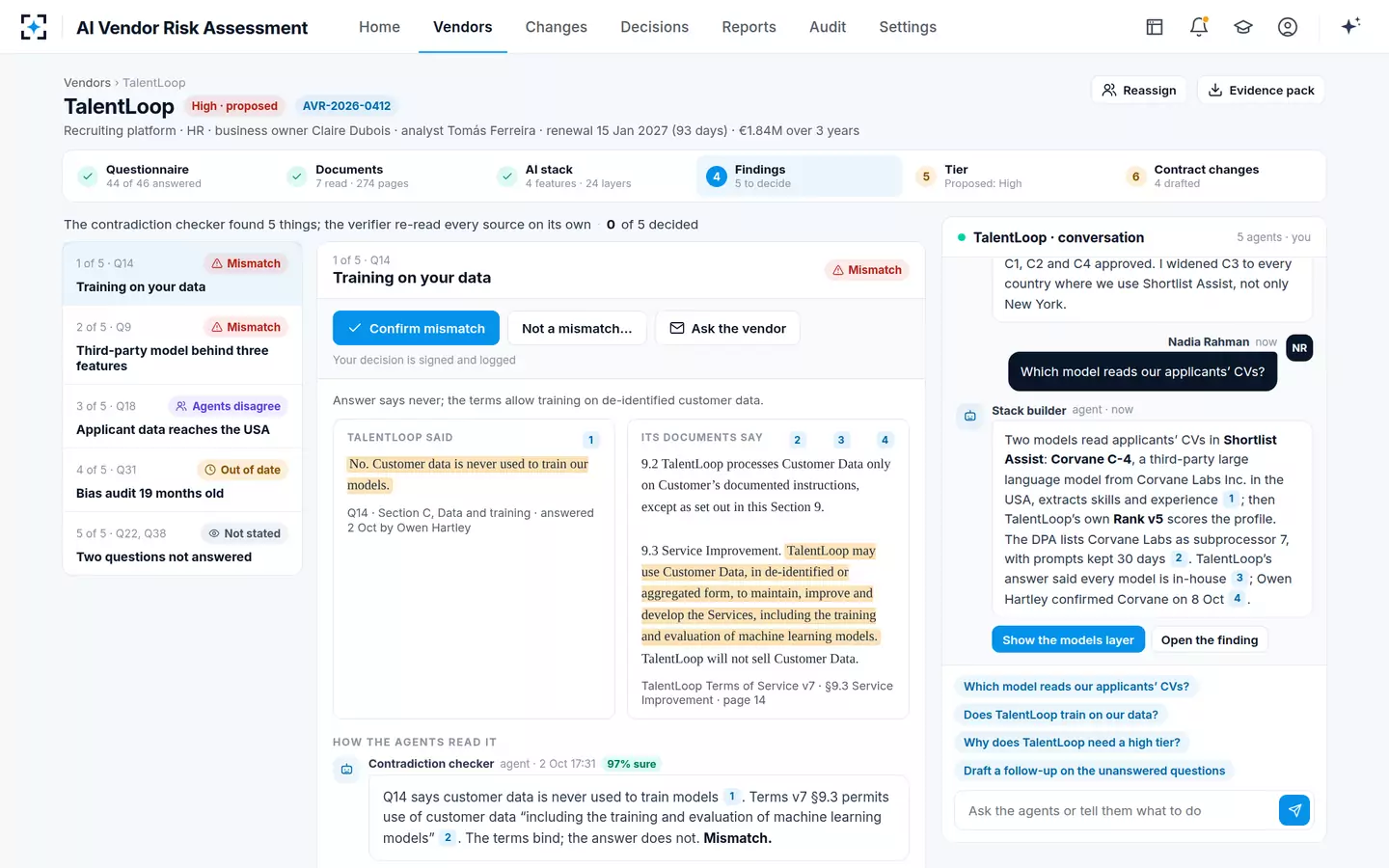Click the AI Vendor Risk Assessment logo icon
1389x868 pixels.
point(34,27)
